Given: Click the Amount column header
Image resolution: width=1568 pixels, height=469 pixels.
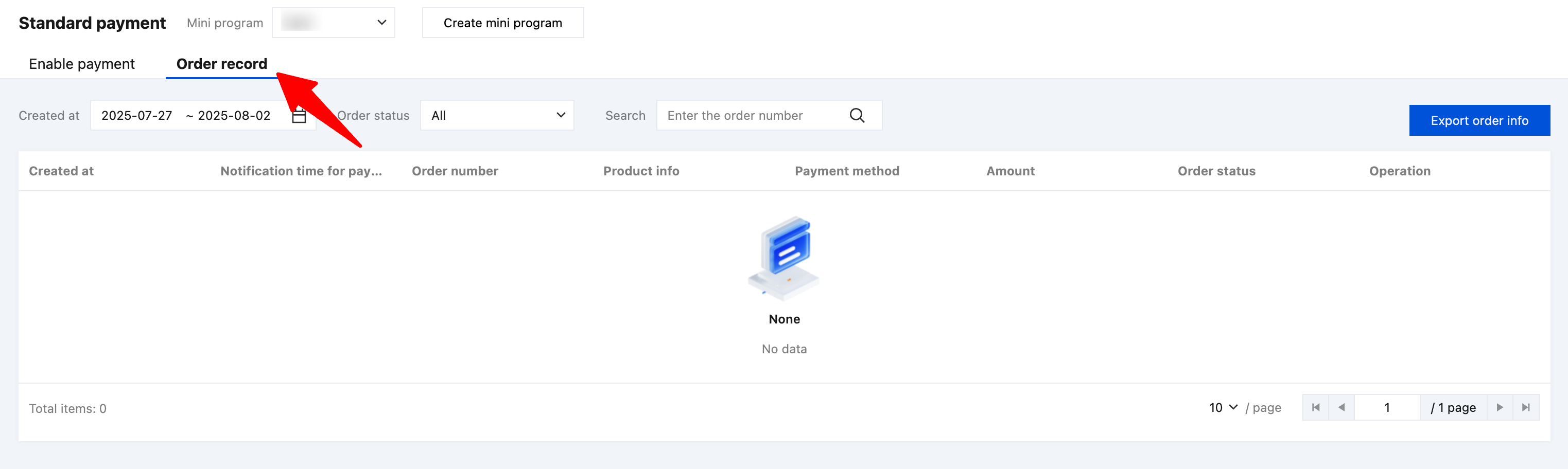Looking at the screenshot, I should point(1011,171).
